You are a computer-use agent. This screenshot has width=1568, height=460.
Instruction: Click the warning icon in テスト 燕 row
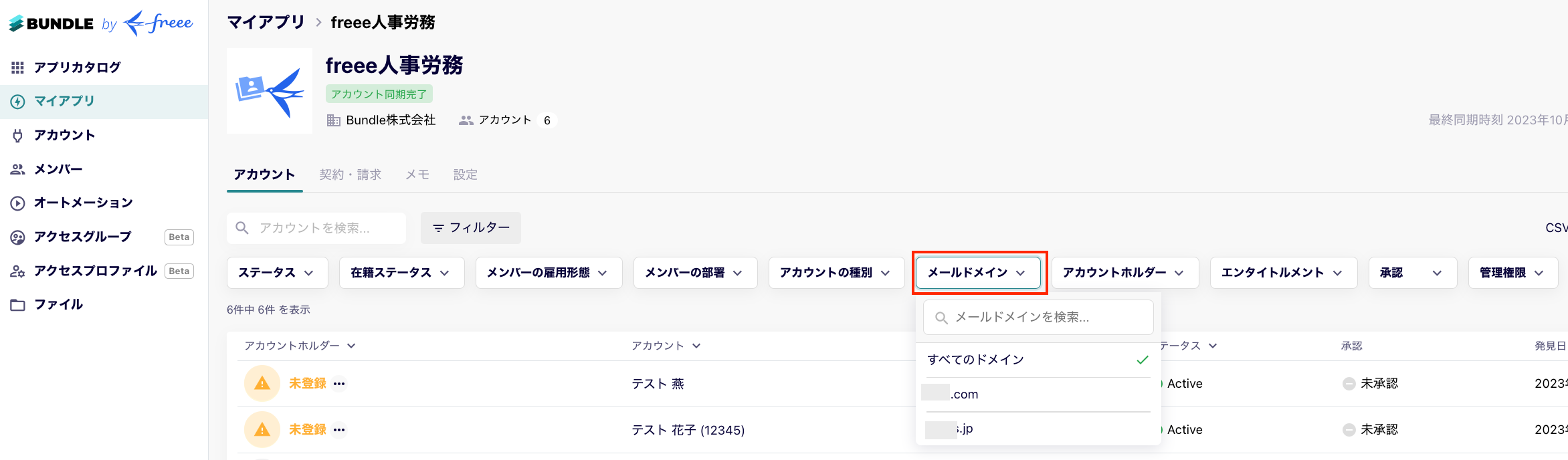click(262, 383)
